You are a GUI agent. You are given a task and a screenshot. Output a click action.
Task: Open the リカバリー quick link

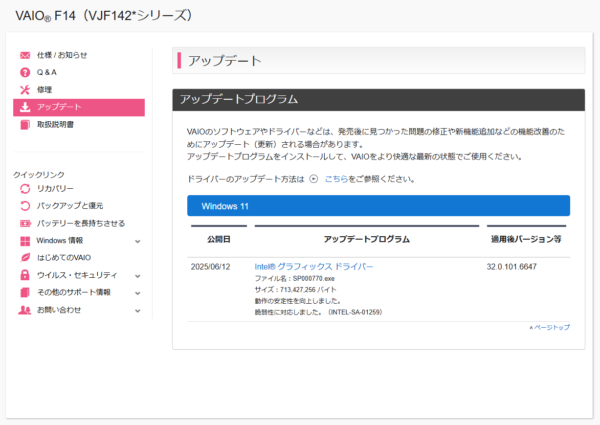point(55,189)
